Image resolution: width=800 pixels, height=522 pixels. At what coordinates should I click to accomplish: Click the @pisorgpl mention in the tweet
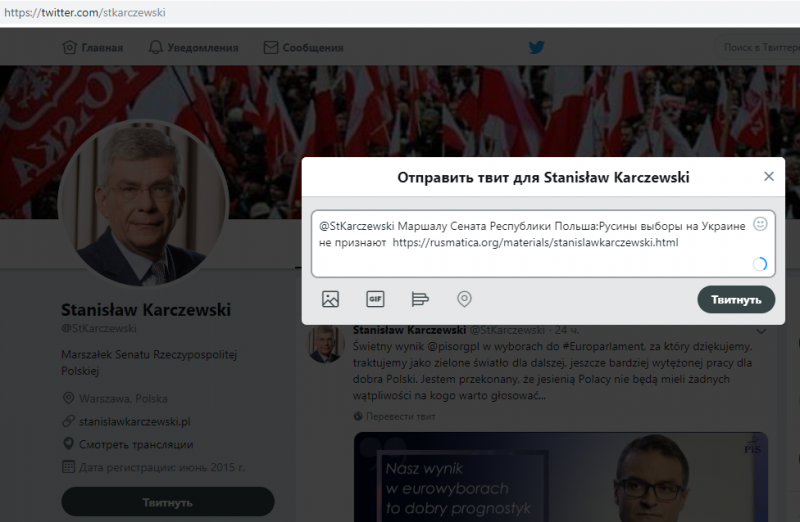tap(454, 346)
